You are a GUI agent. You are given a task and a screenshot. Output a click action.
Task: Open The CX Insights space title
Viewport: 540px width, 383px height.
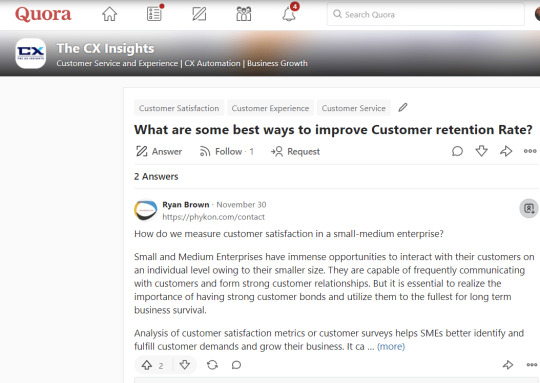[105, 48]
